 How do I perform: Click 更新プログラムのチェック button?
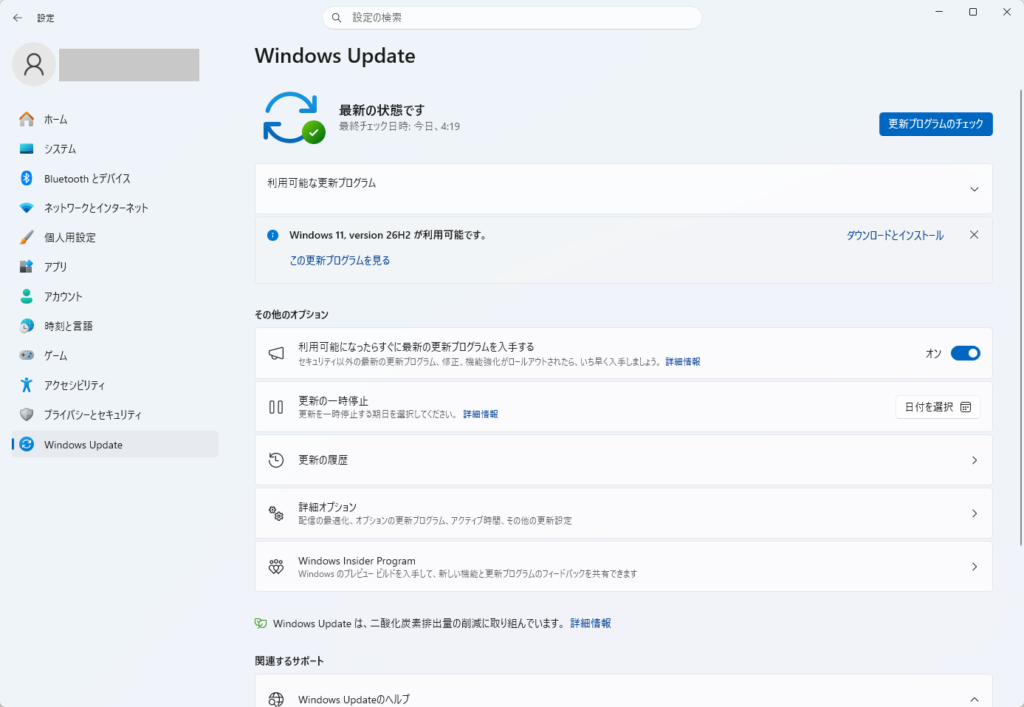click(x=936, y=124)
